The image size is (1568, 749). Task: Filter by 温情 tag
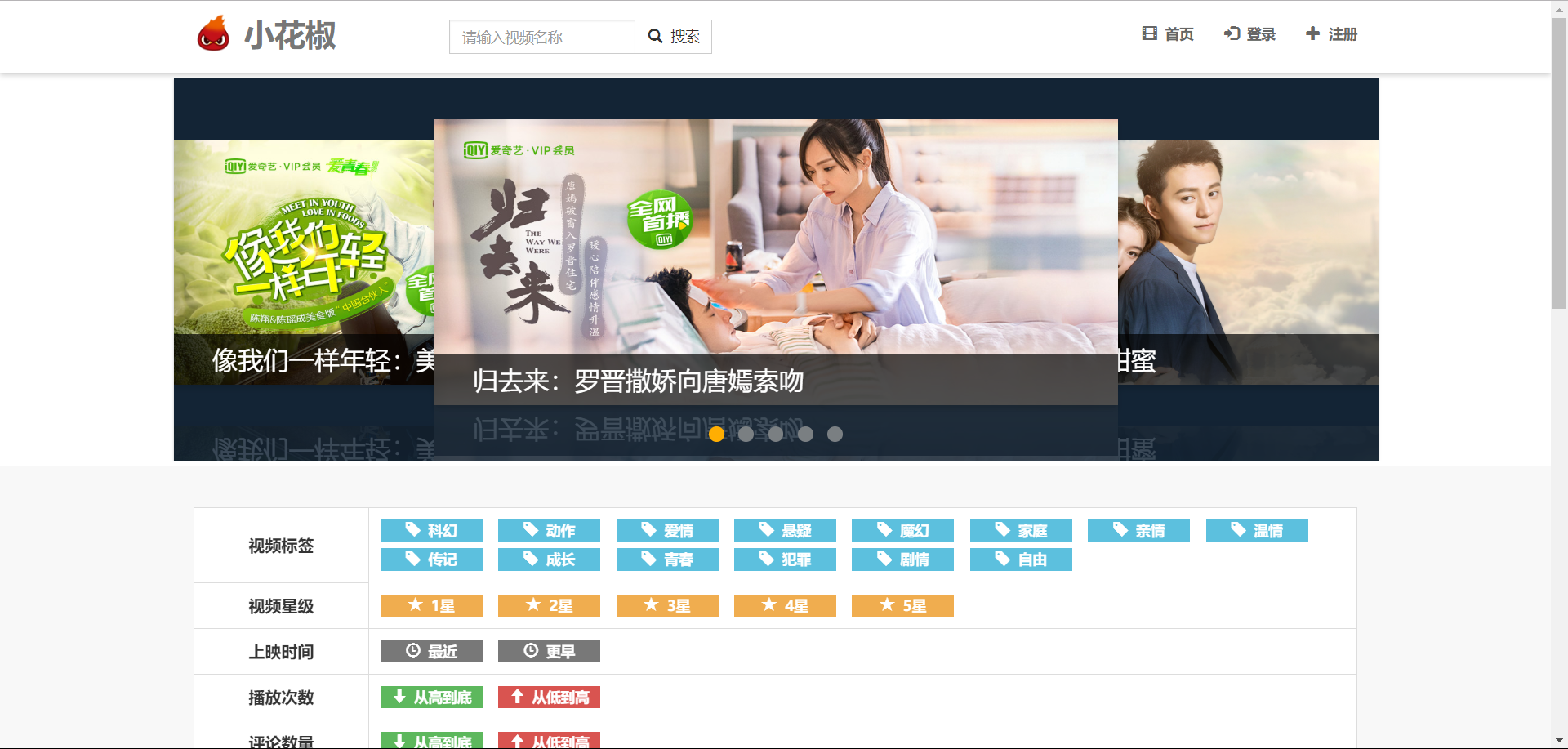click(1257, 531)
